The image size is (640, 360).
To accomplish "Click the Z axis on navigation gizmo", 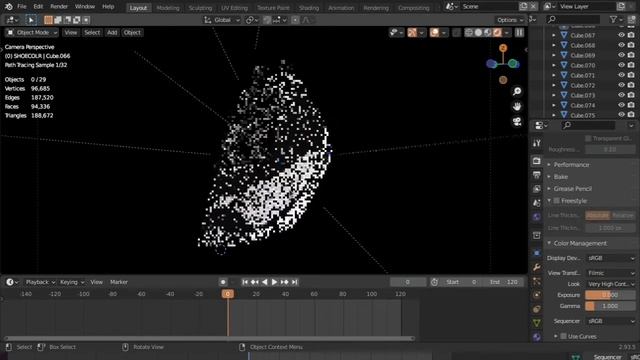I will click(503, 48).
